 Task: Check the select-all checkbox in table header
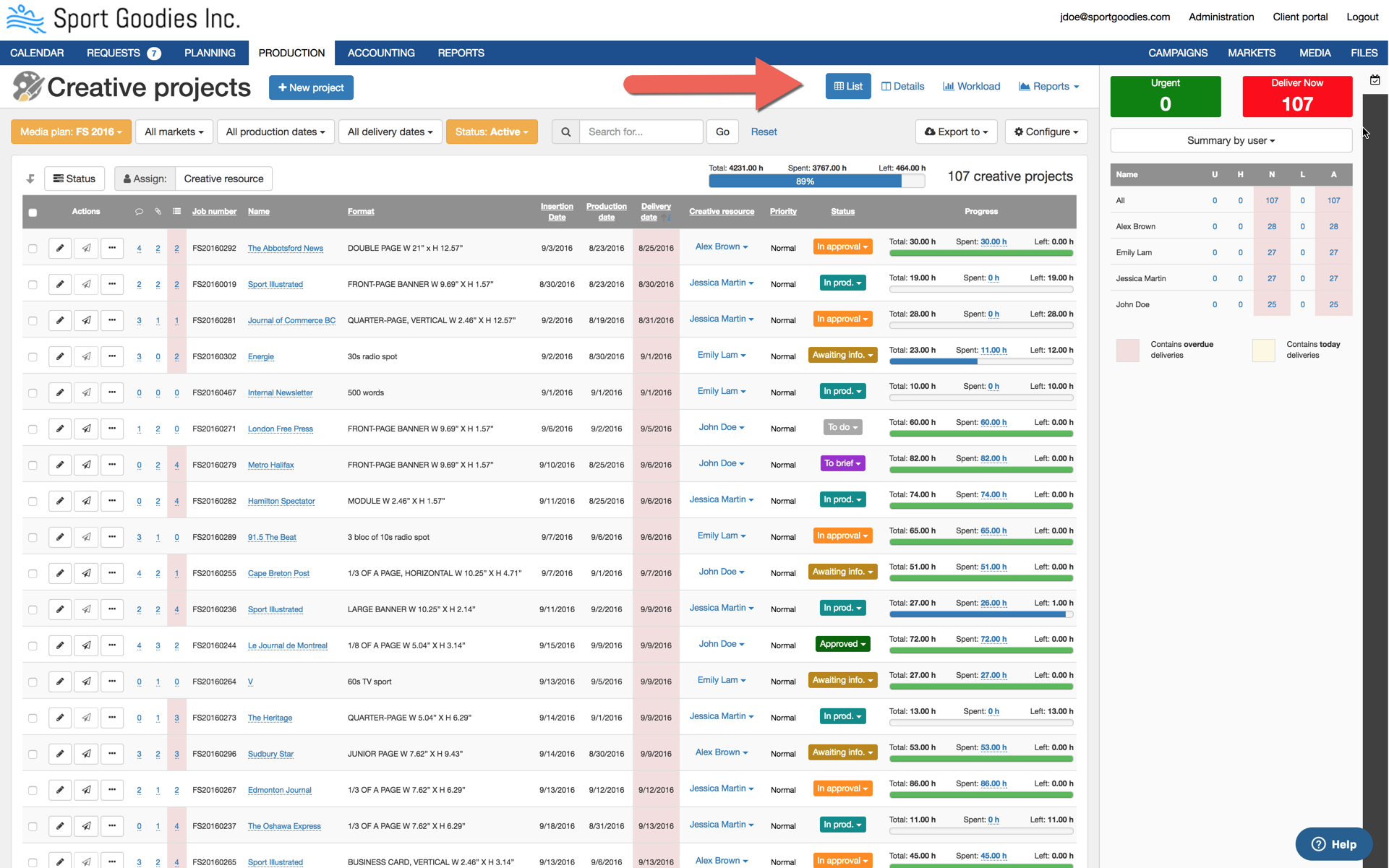point(33,212)
